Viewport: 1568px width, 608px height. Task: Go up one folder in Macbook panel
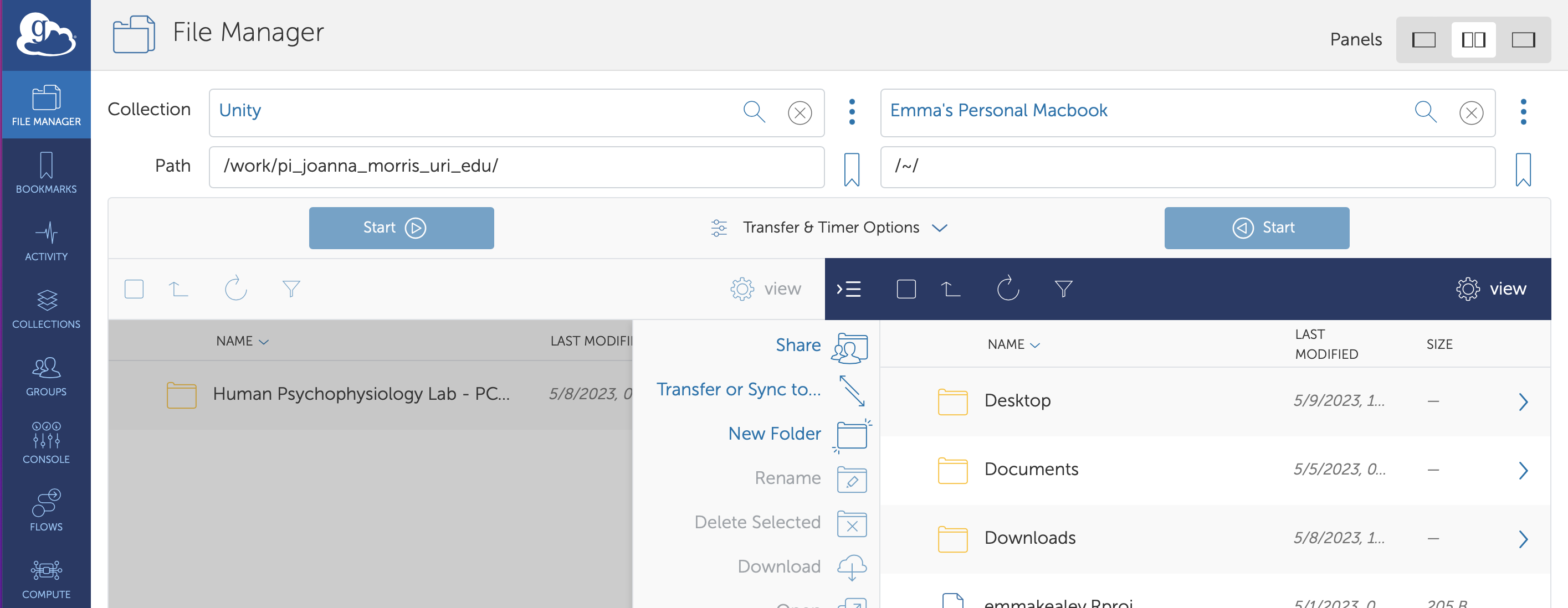951,289
